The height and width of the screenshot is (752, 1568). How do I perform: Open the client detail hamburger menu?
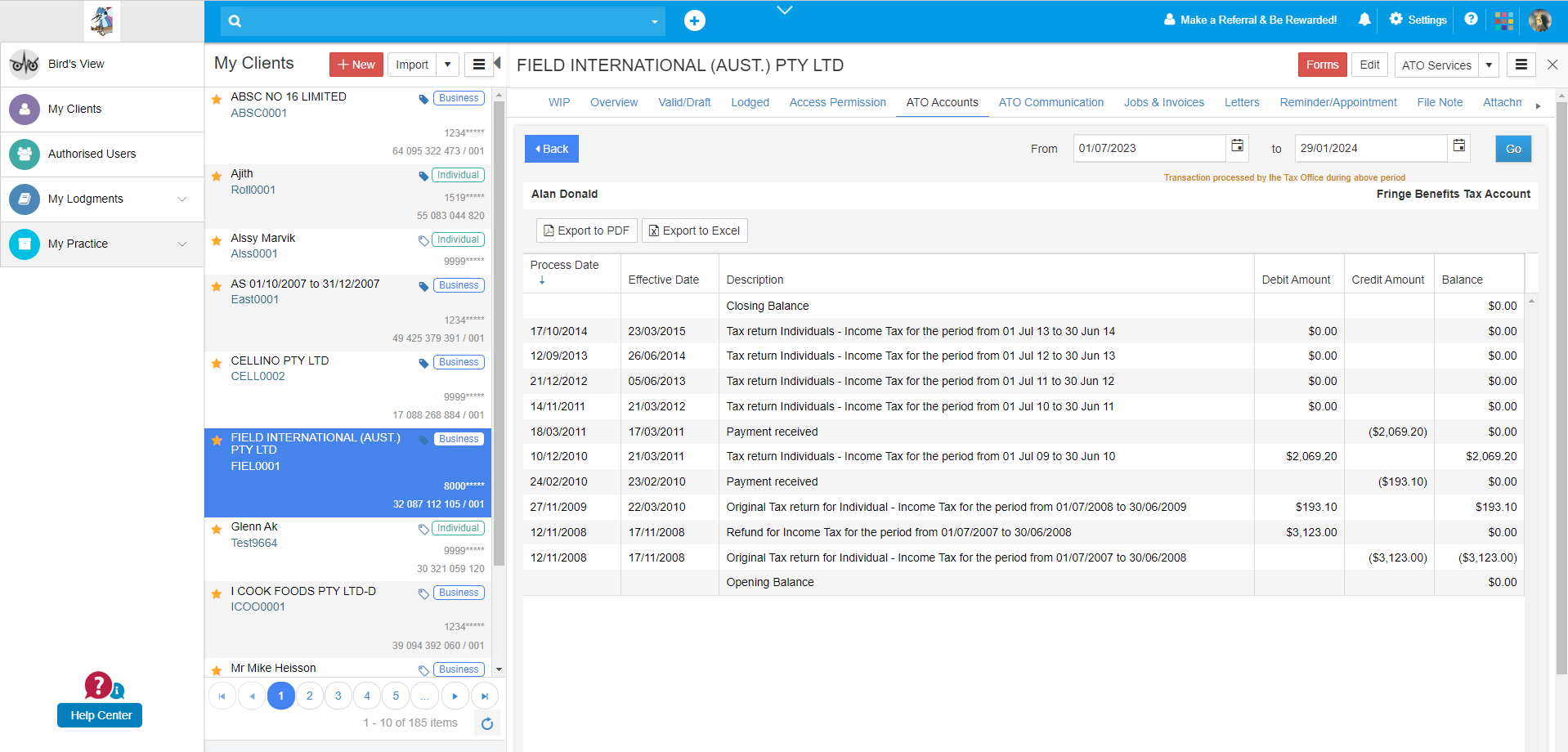[1521, 65]
